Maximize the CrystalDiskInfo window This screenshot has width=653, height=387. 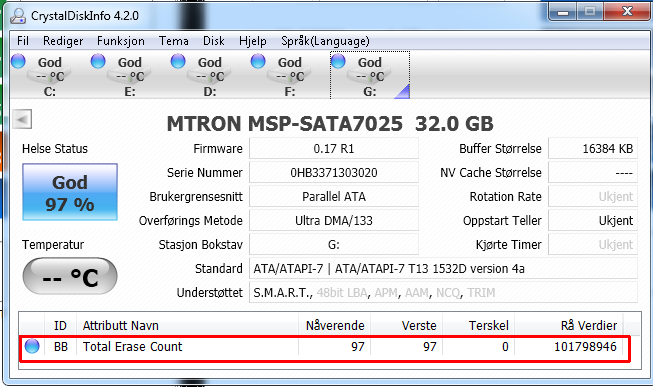(590, 12)
